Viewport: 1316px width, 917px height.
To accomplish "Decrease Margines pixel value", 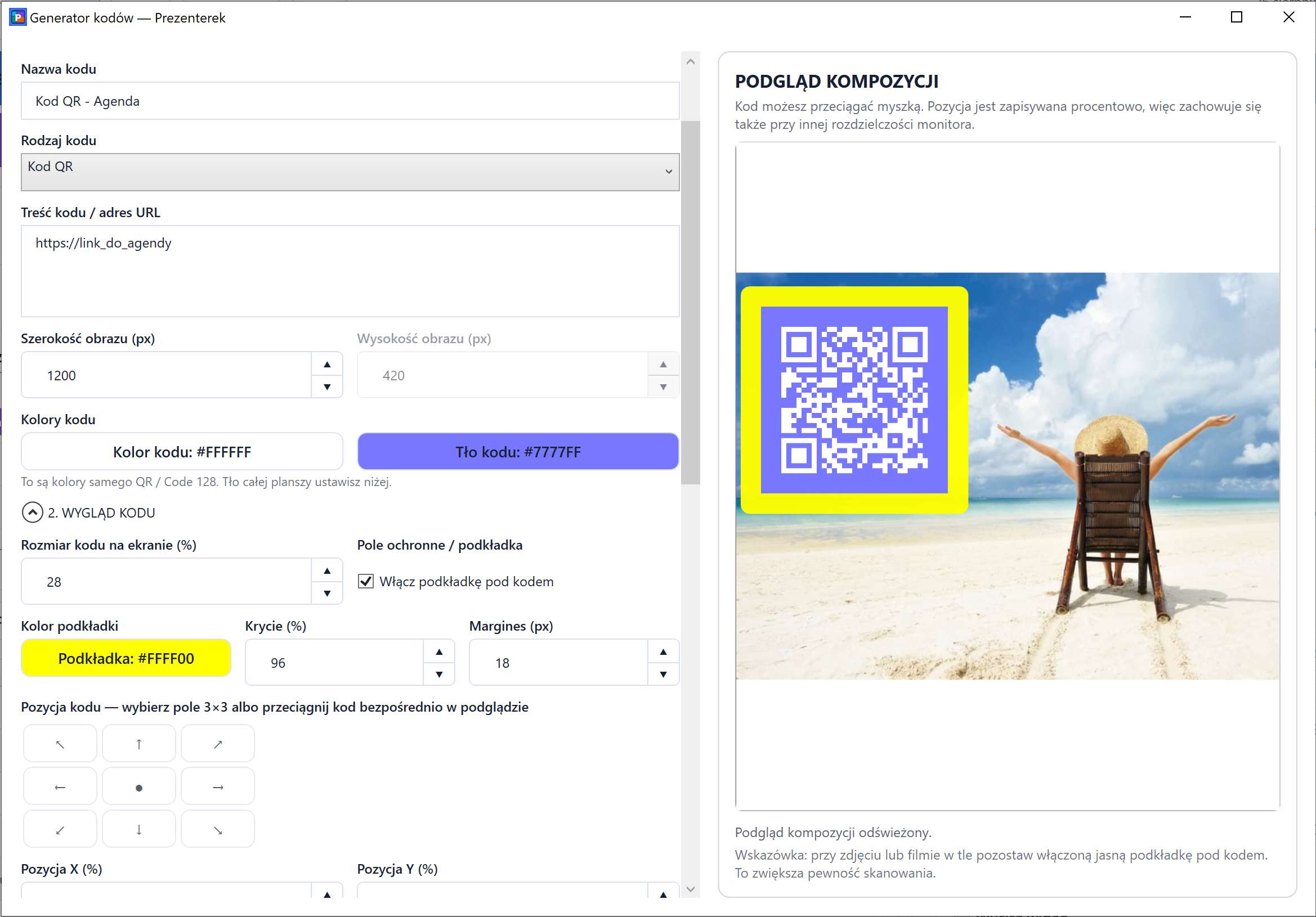I will click(663, 674).
